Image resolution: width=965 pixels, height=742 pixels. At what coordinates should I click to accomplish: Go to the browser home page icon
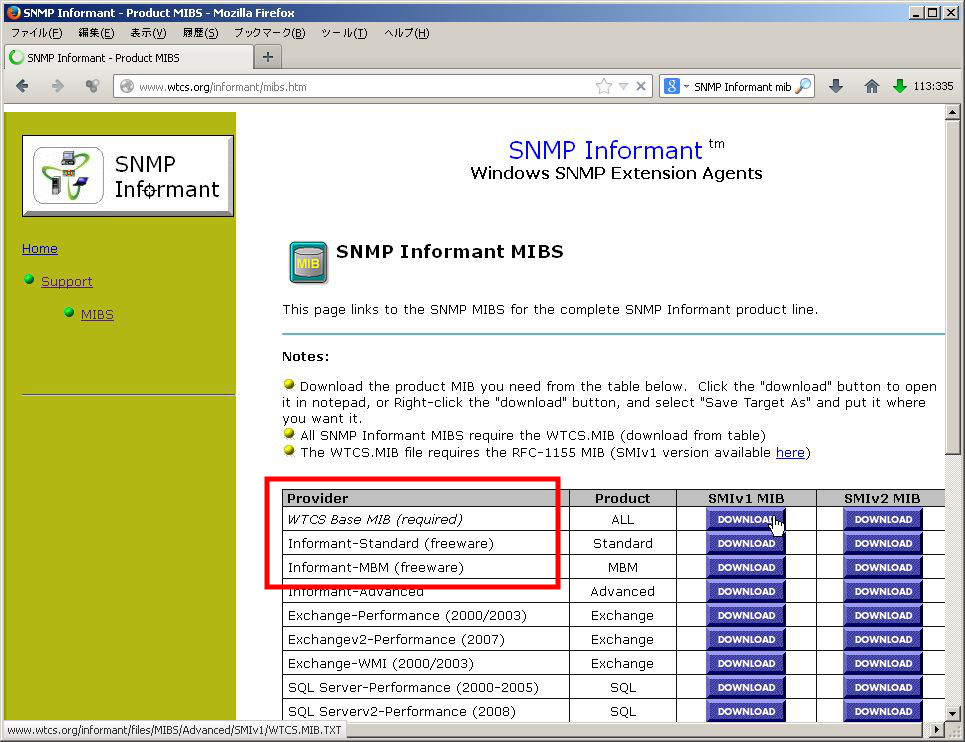point(871,86)
